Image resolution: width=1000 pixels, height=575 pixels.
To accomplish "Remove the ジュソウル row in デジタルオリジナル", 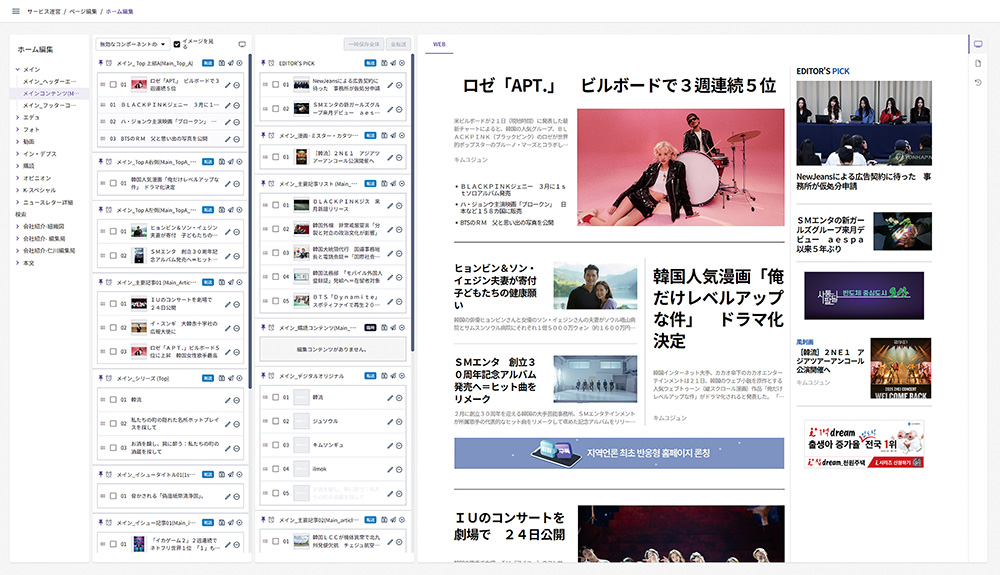I will click(x=399, y=422).
